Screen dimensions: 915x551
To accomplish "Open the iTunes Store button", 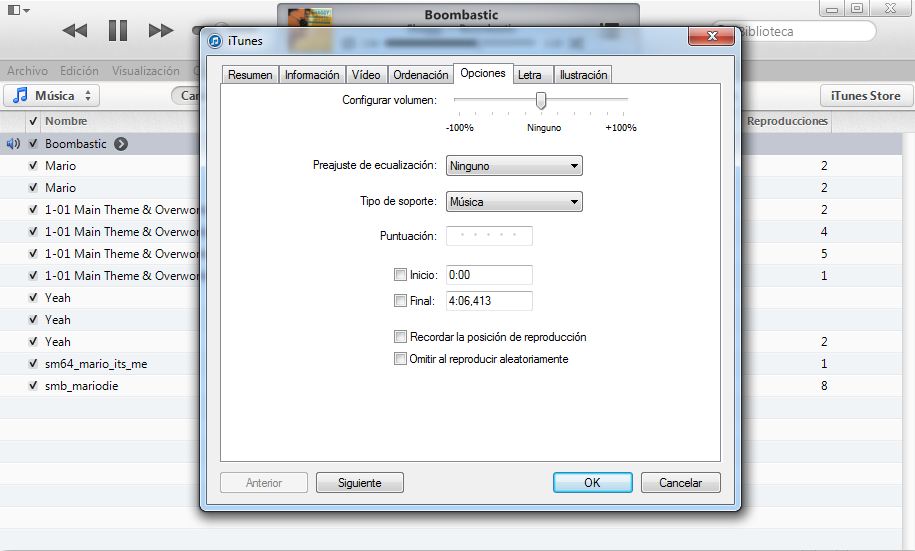I will [865, 95].
